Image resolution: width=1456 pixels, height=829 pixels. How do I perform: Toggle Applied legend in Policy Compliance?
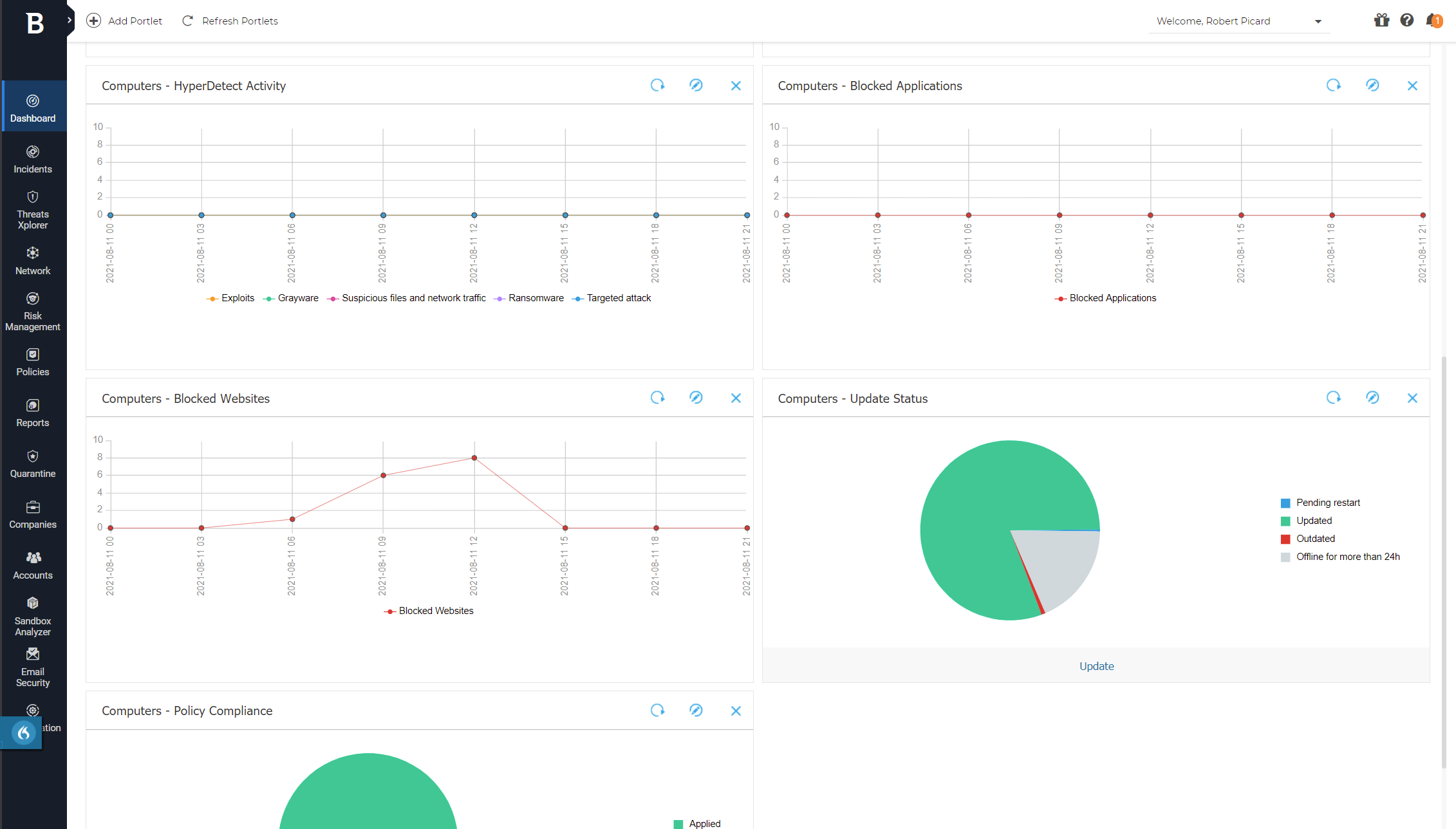pos(697,824)
